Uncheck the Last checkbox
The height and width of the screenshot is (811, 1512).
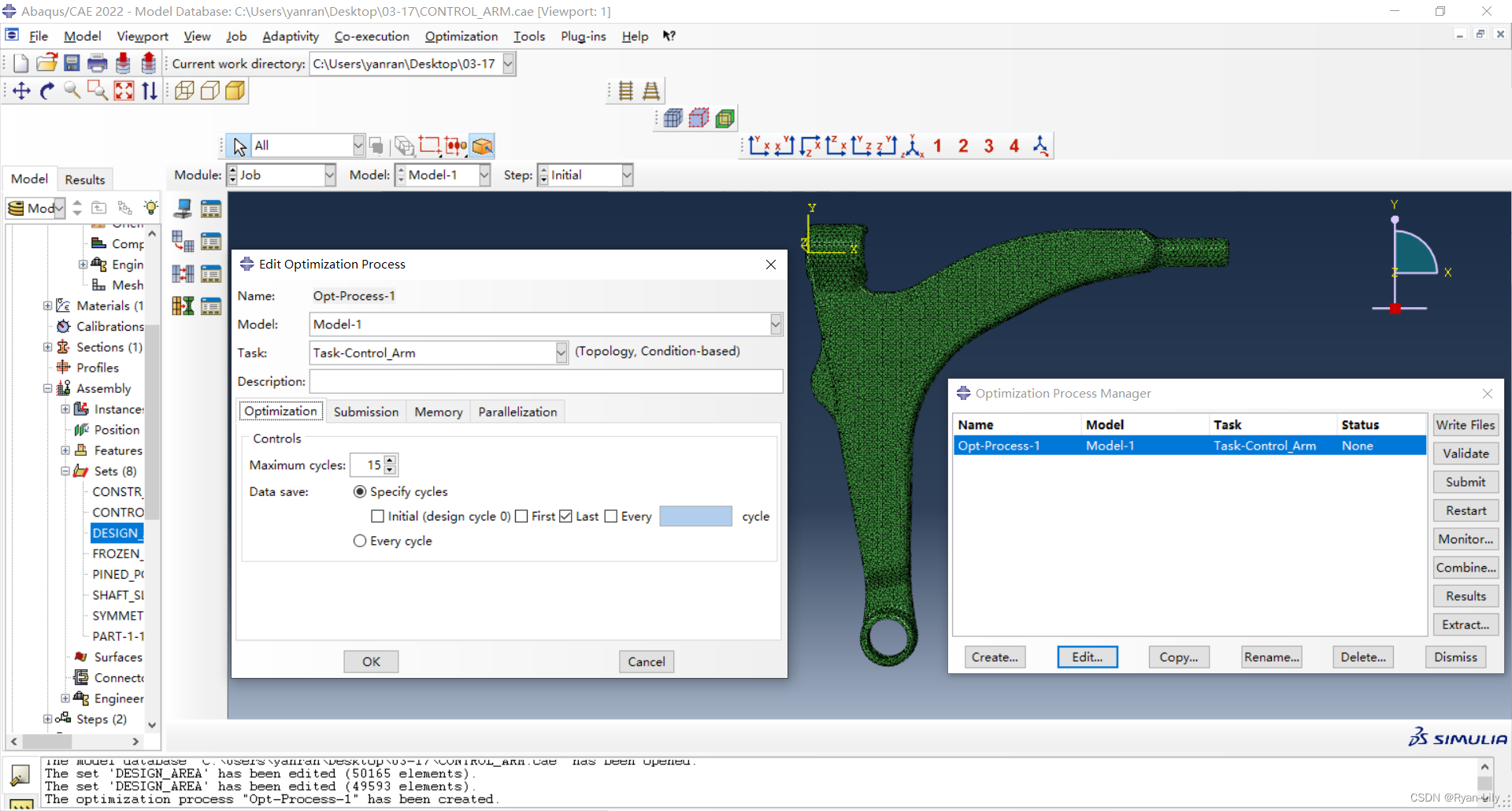click(x=565, y=517)
